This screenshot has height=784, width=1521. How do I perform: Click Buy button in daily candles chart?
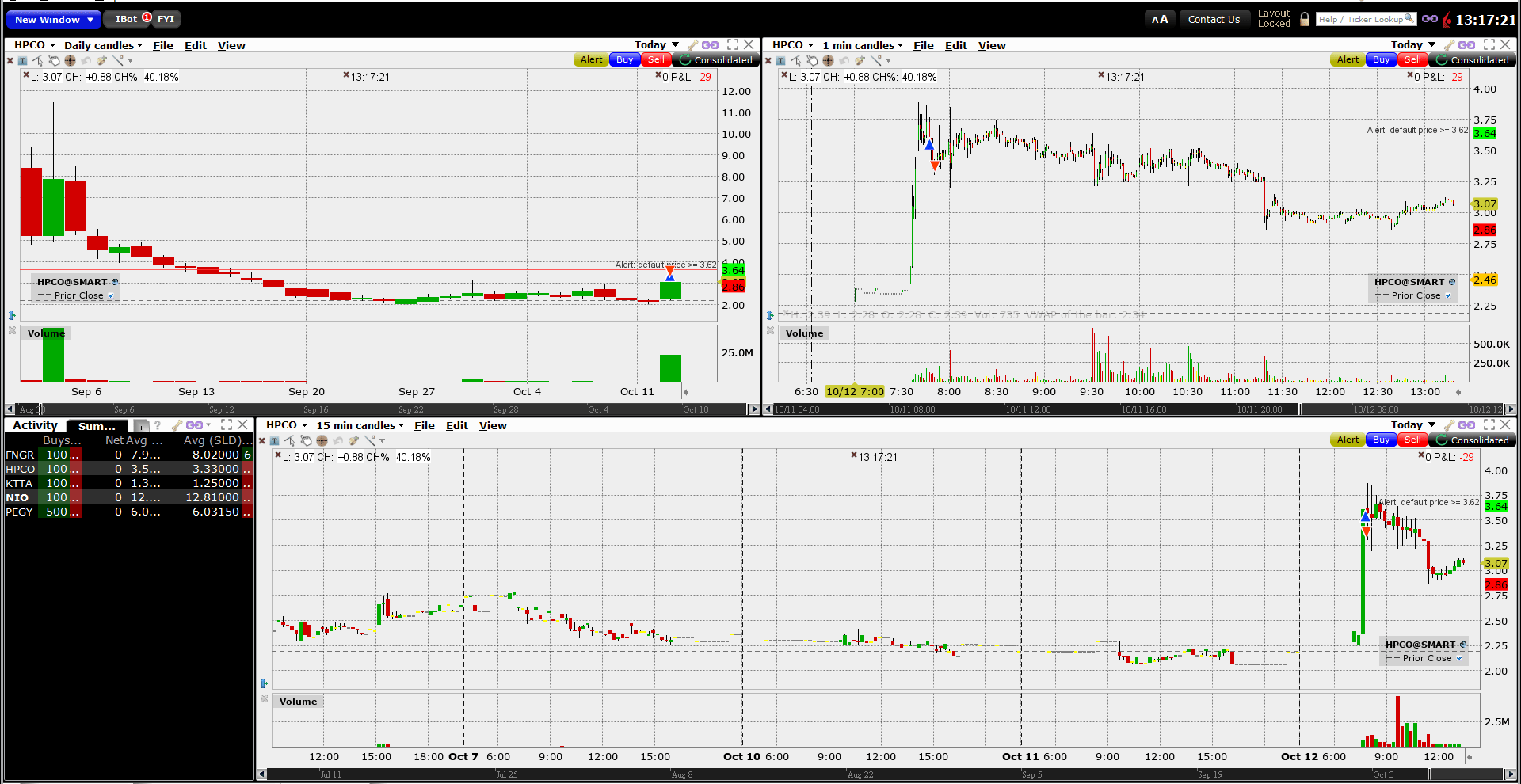click(x=625, y=60)
